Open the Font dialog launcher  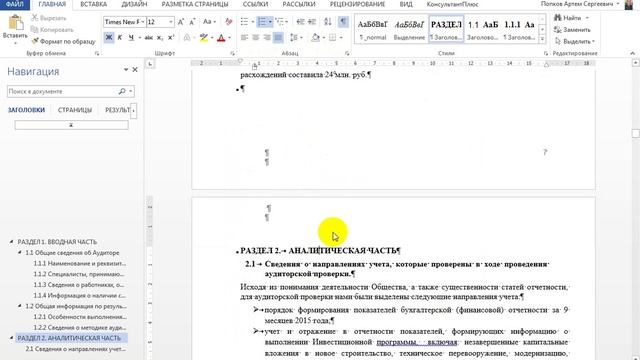pos(232,53)
